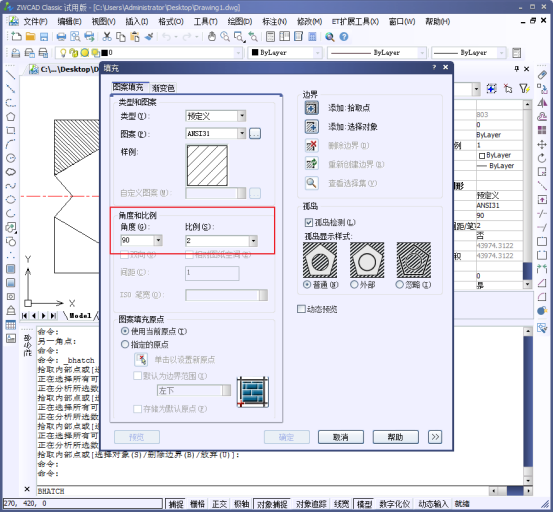Click the Model layout tab

(x=80, y=316)
